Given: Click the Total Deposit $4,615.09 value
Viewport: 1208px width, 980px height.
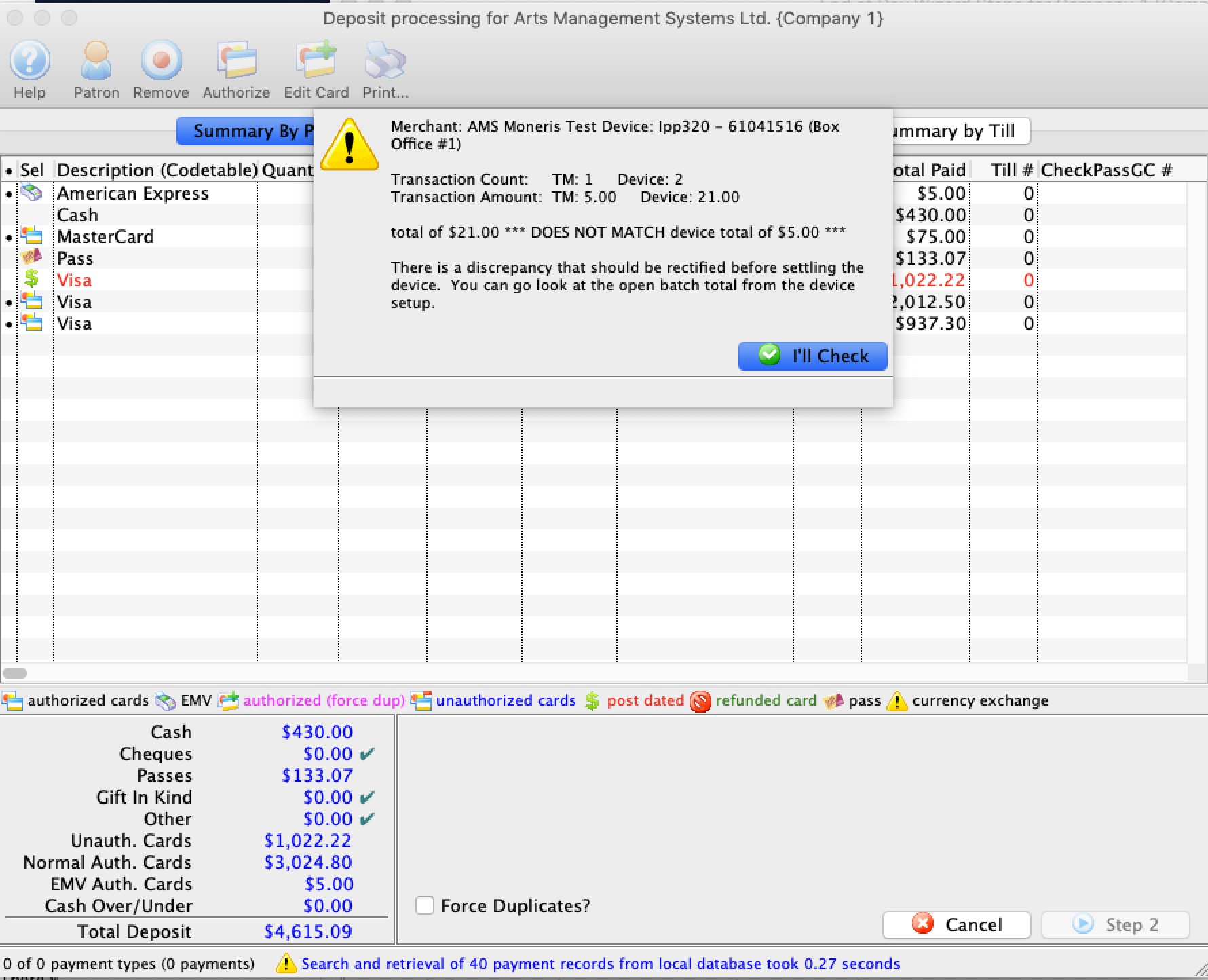Looking at the screenshot, I should tap(308, 931).
